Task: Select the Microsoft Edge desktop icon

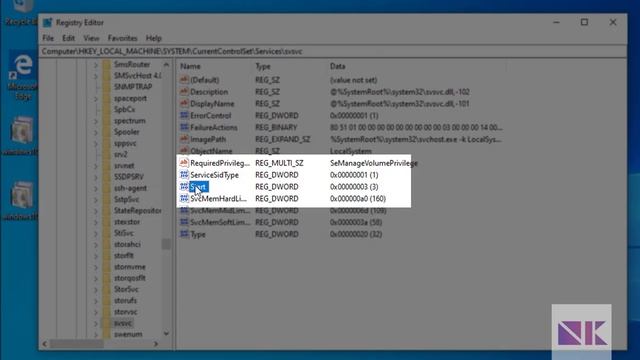Action: (x=22, y=76)
